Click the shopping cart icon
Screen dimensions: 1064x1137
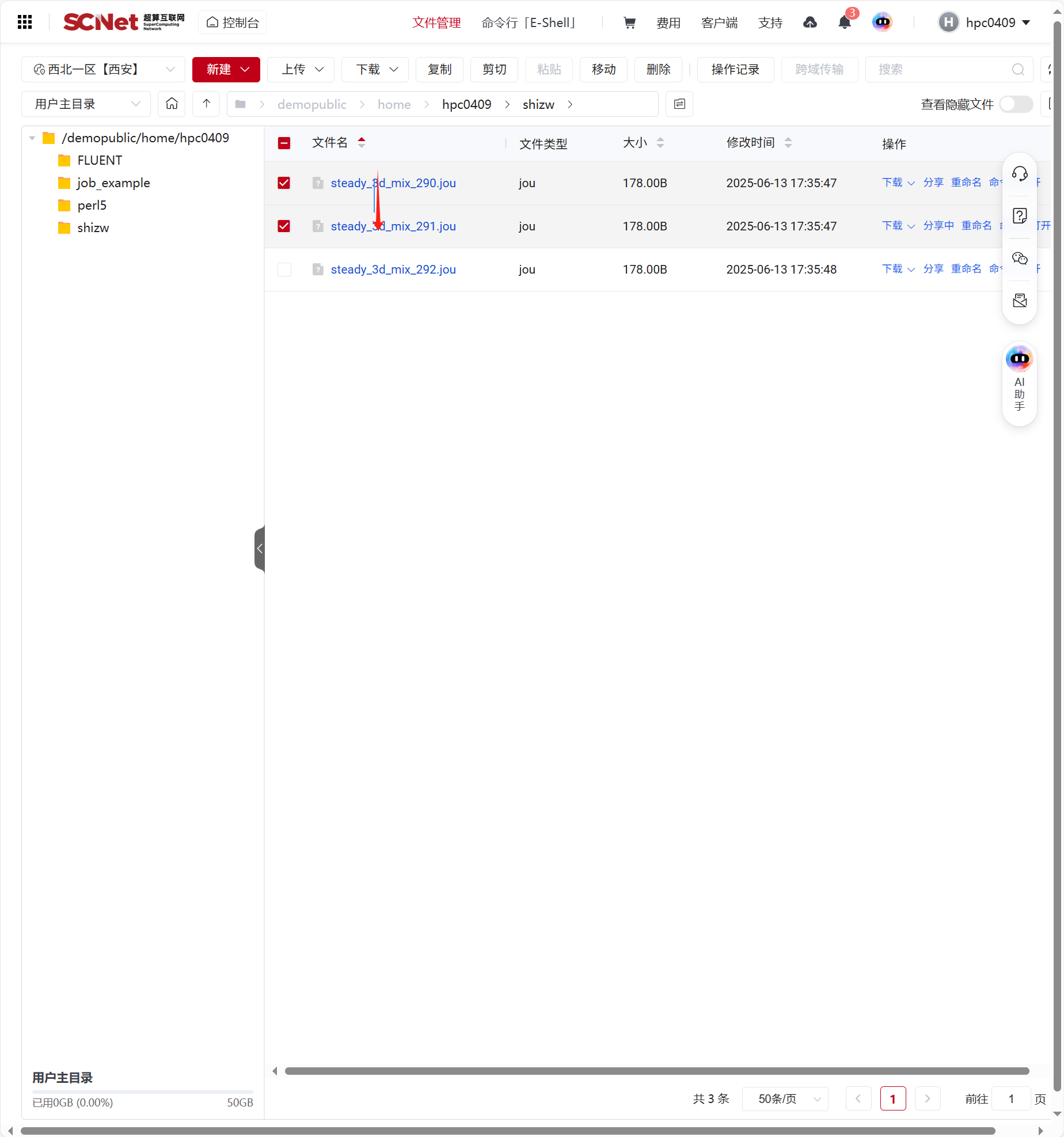point(629,22)
